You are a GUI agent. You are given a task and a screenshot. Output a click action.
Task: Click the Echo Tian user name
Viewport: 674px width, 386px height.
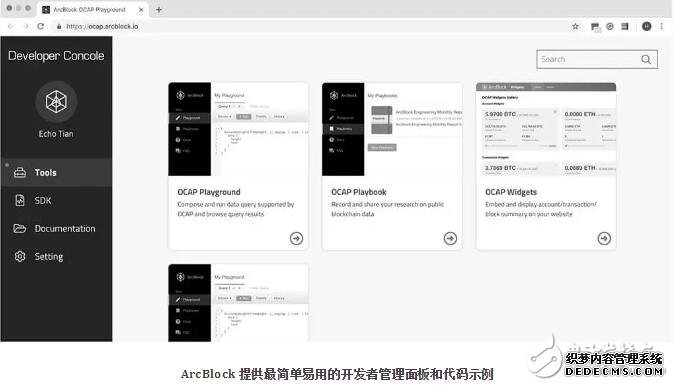56,134
